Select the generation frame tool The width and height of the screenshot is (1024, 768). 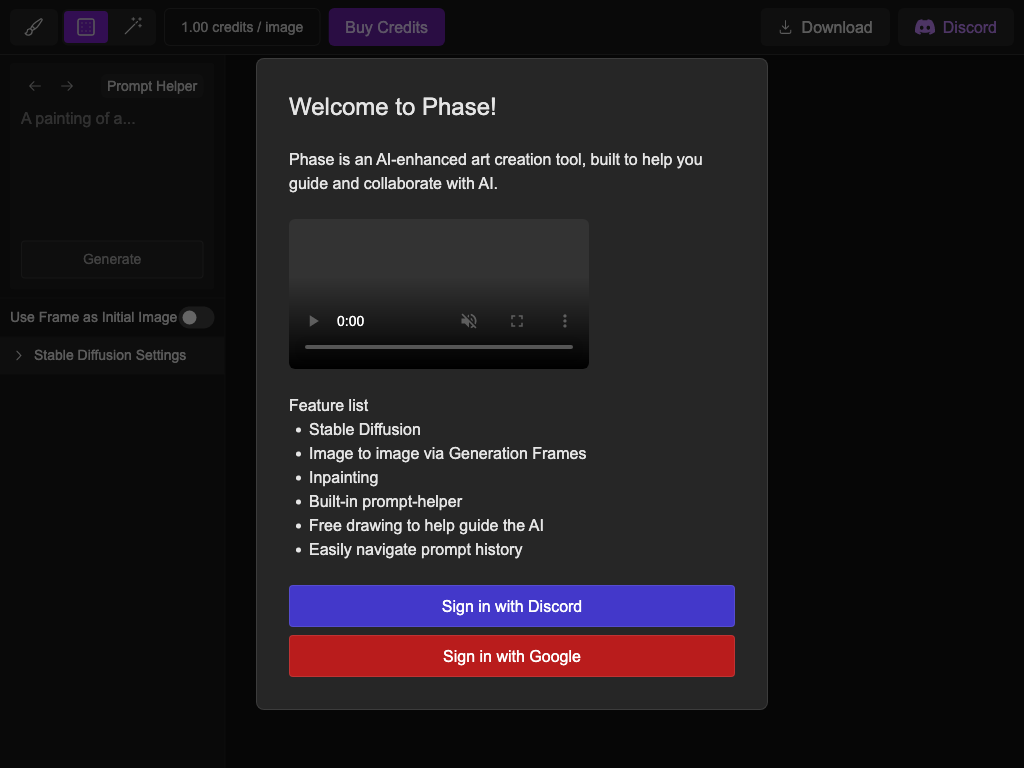[x=86, y=27]
